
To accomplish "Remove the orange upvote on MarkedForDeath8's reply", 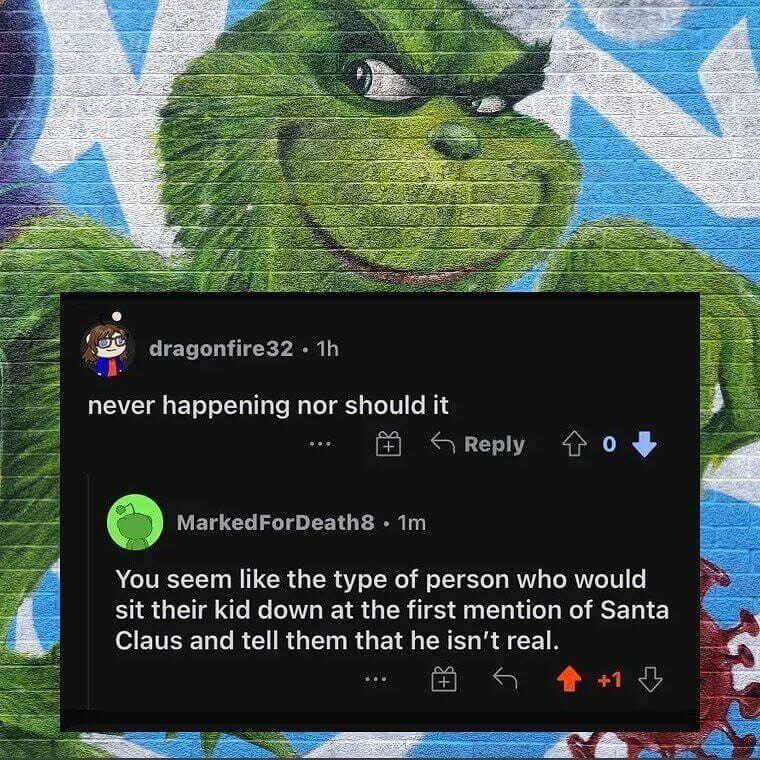I will 569,680.
